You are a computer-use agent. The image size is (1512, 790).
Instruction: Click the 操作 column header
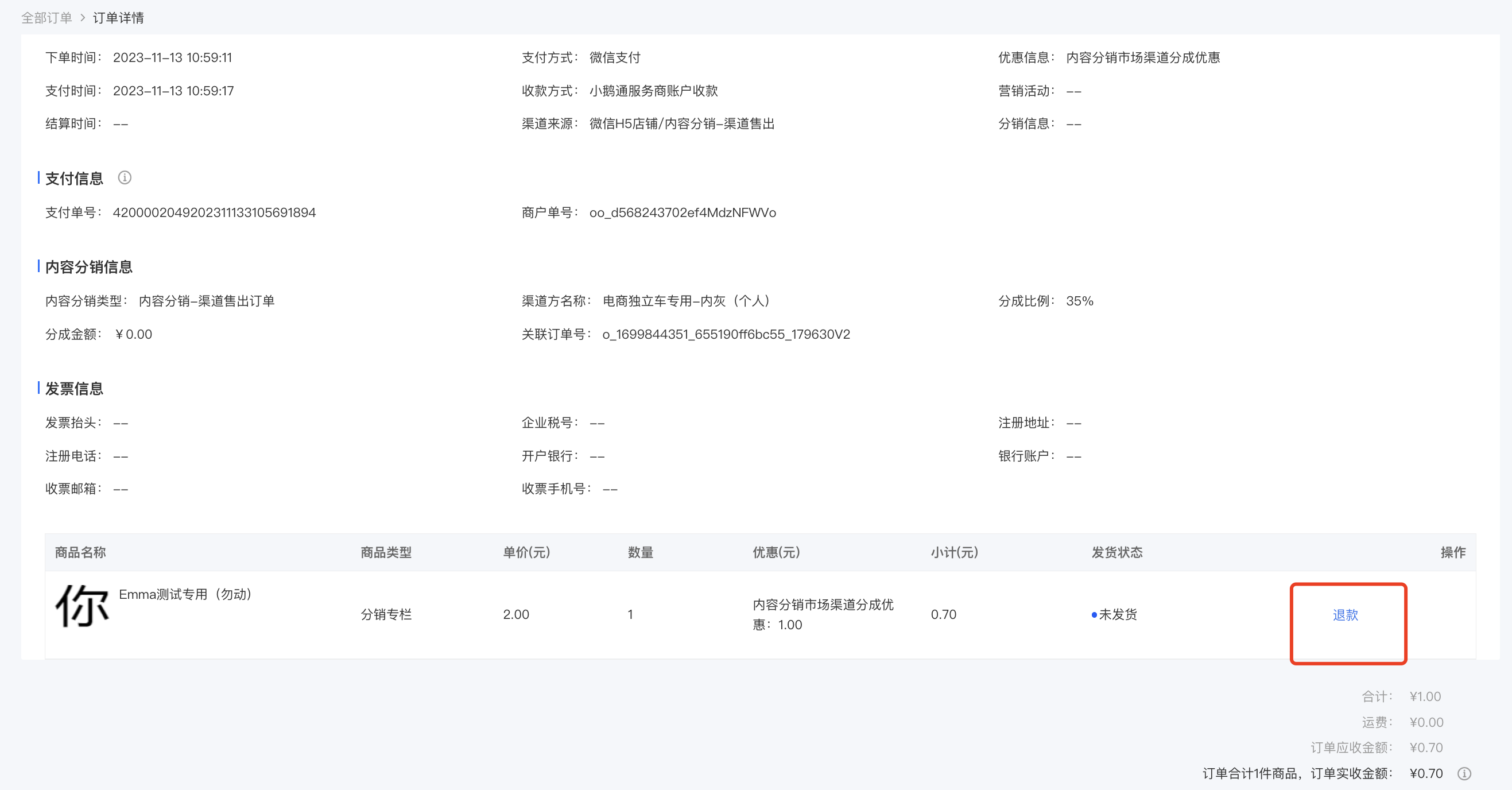click(x=1453, y=552)
